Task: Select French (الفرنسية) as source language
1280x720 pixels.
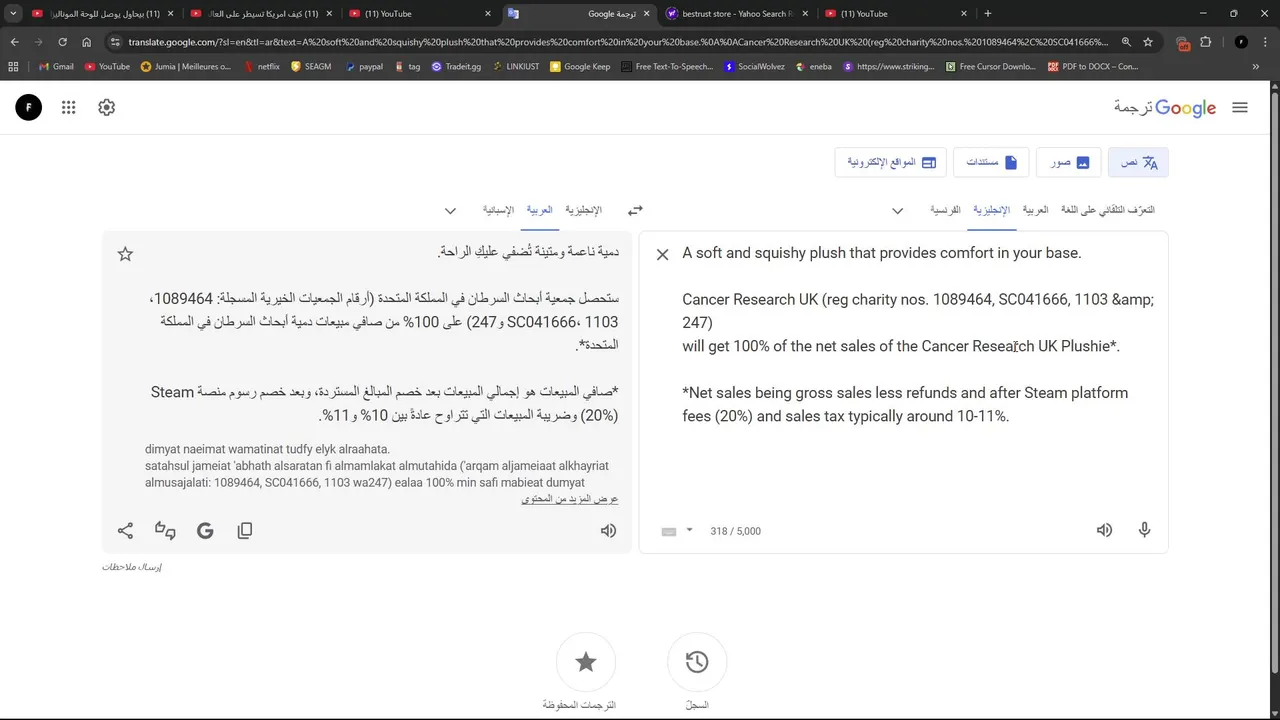Action: point(945,210)
